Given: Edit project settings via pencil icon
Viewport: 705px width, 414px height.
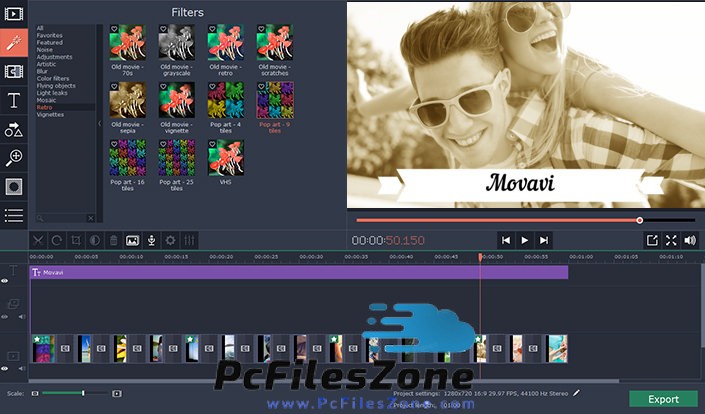Looking at the screenshot, I should (576, 394).
